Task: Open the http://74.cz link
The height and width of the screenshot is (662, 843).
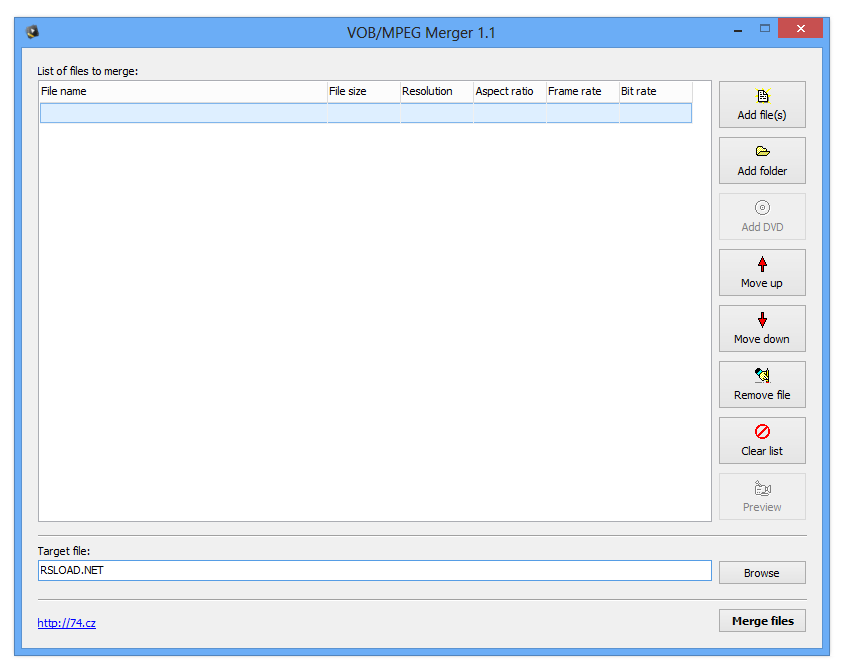Action: (66, 622)
